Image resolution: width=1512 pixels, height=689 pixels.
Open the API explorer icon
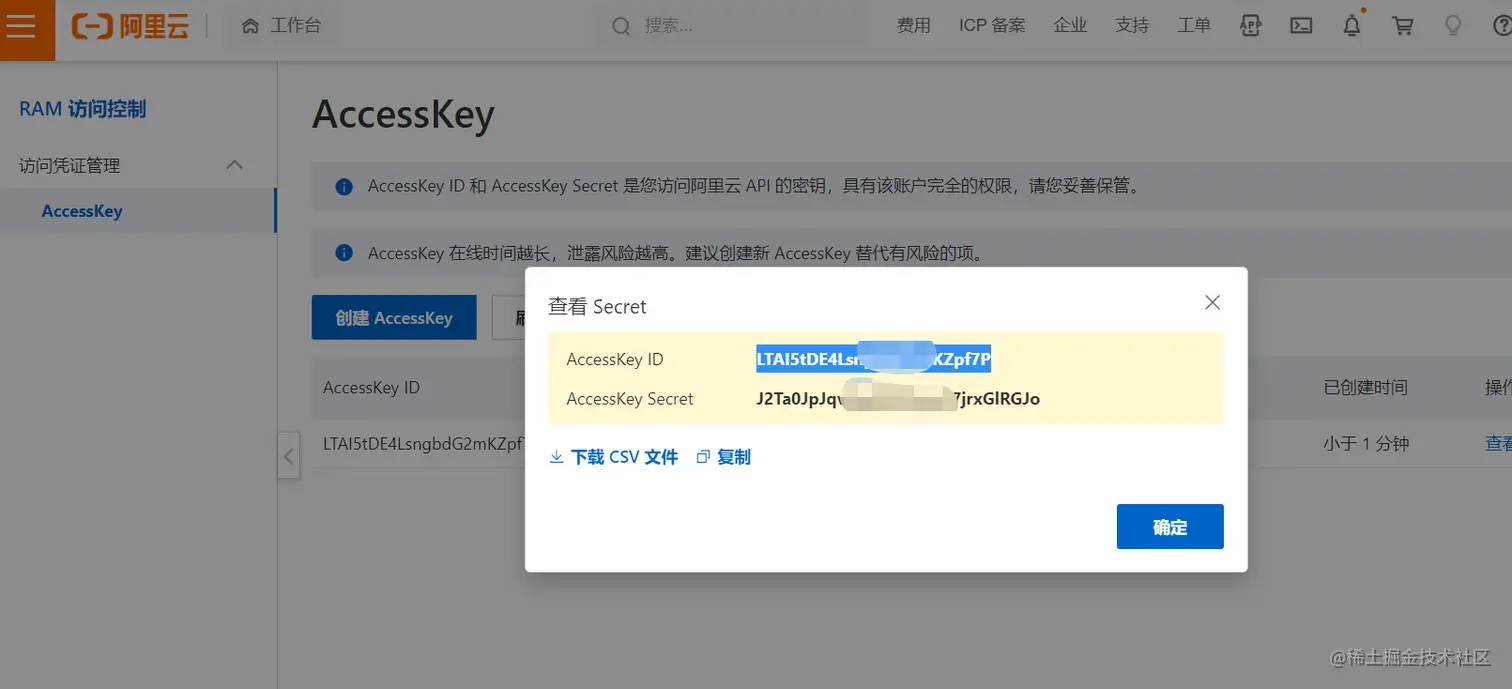1250,26
